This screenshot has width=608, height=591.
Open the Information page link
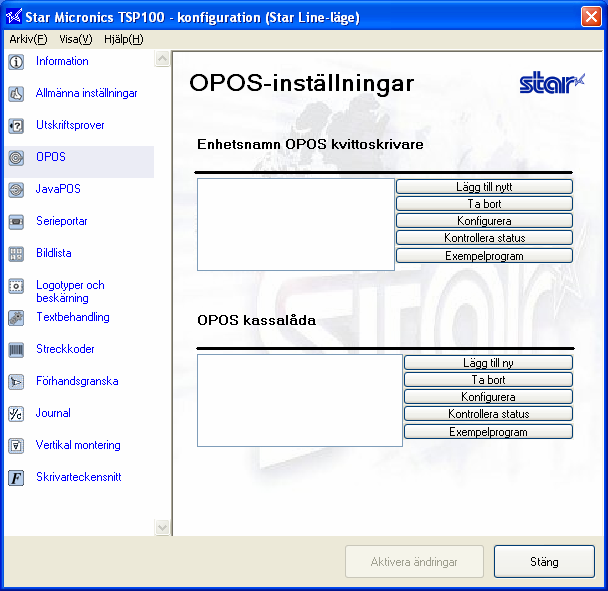pos(62,61)
